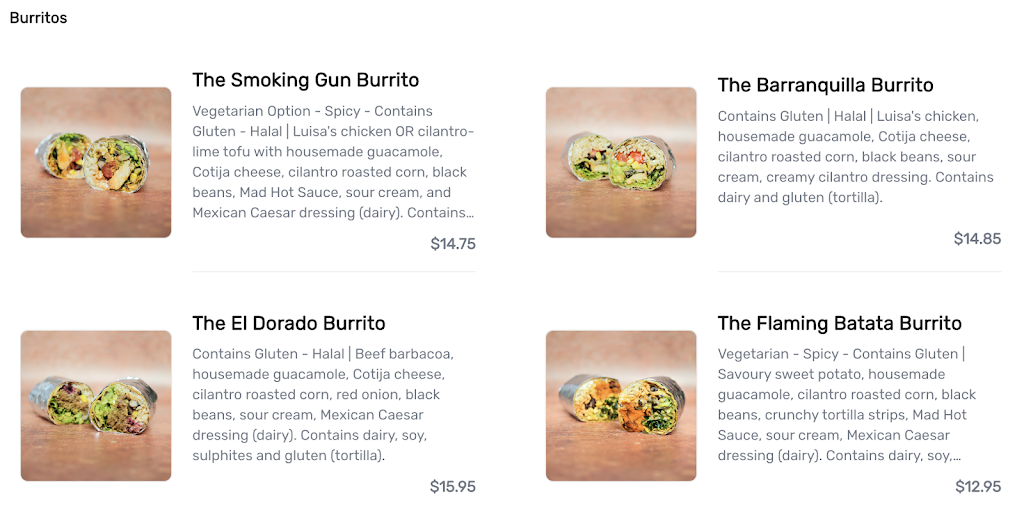Viewport: 1024px width, 510px height.
Task: Open The El Dorado Burrito photo
Action: 96,406
